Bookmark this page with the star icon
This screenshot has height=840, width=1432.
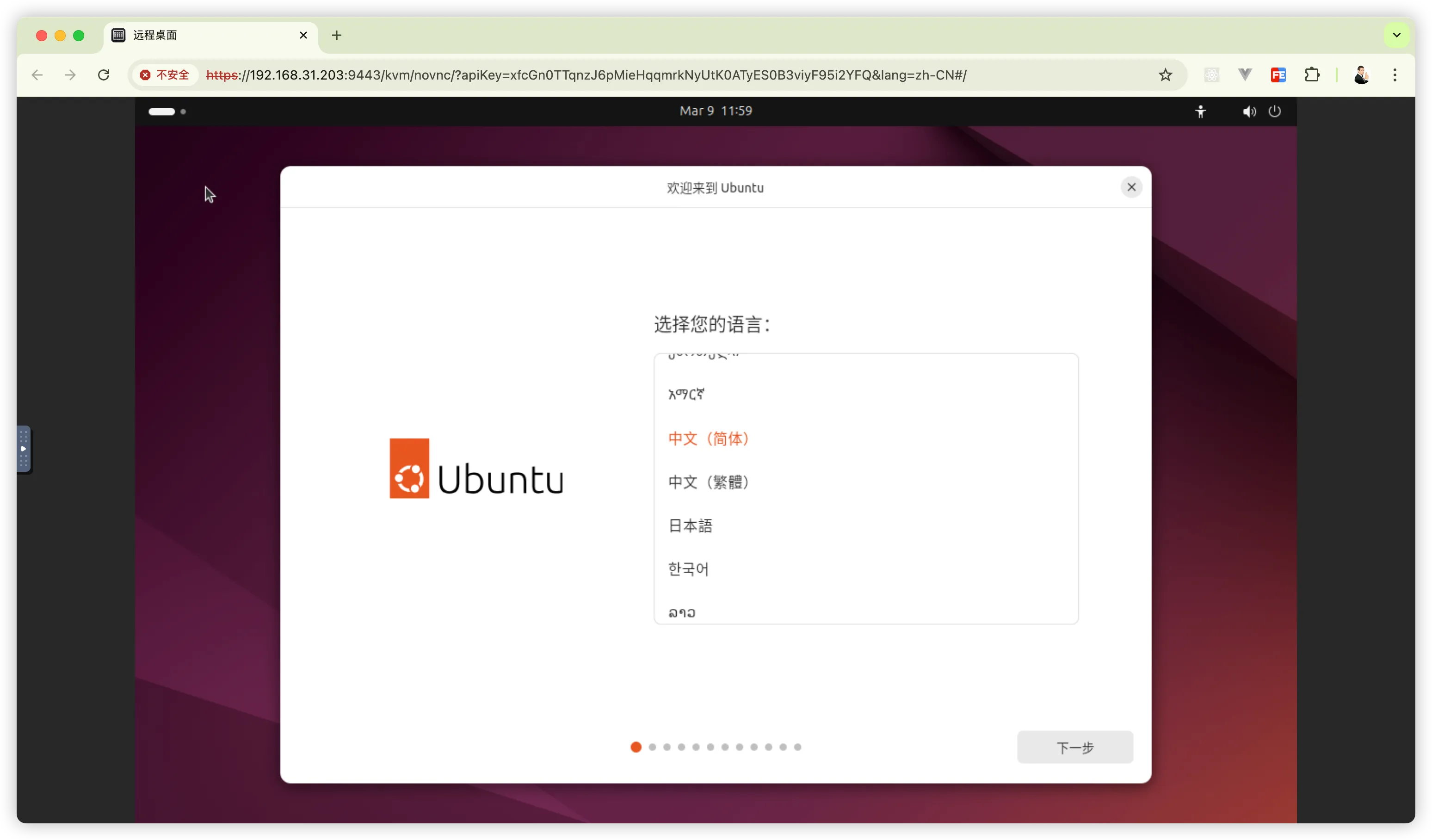click(x=1165, y=75)
